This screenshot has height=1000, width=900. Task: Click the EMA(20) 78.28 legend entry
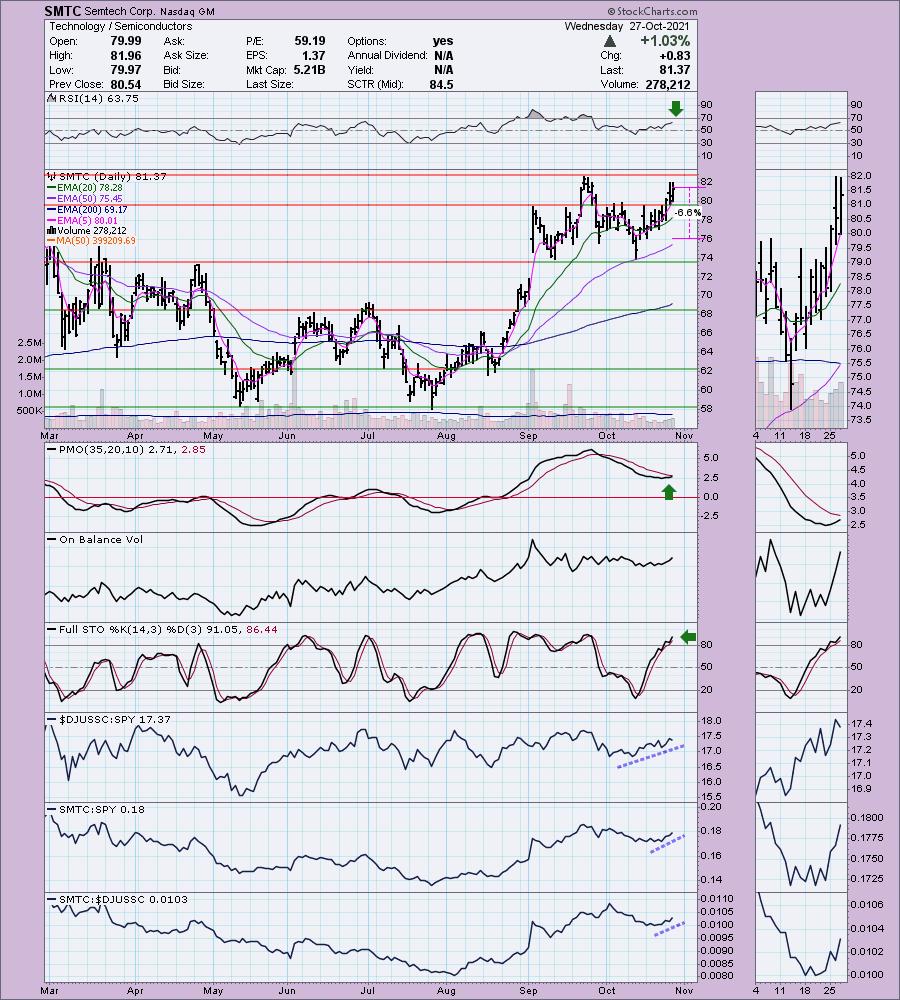point(89,188)
